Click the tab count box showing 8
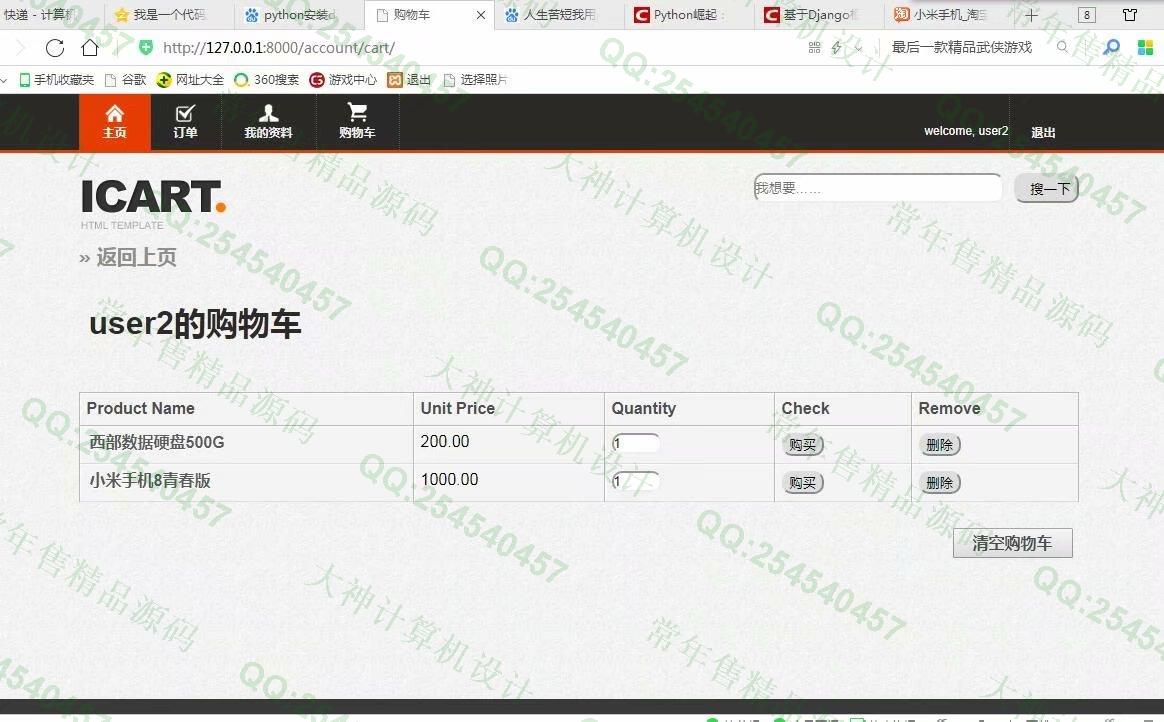The image size is (1164, 722). click(x=1087, y=15)
